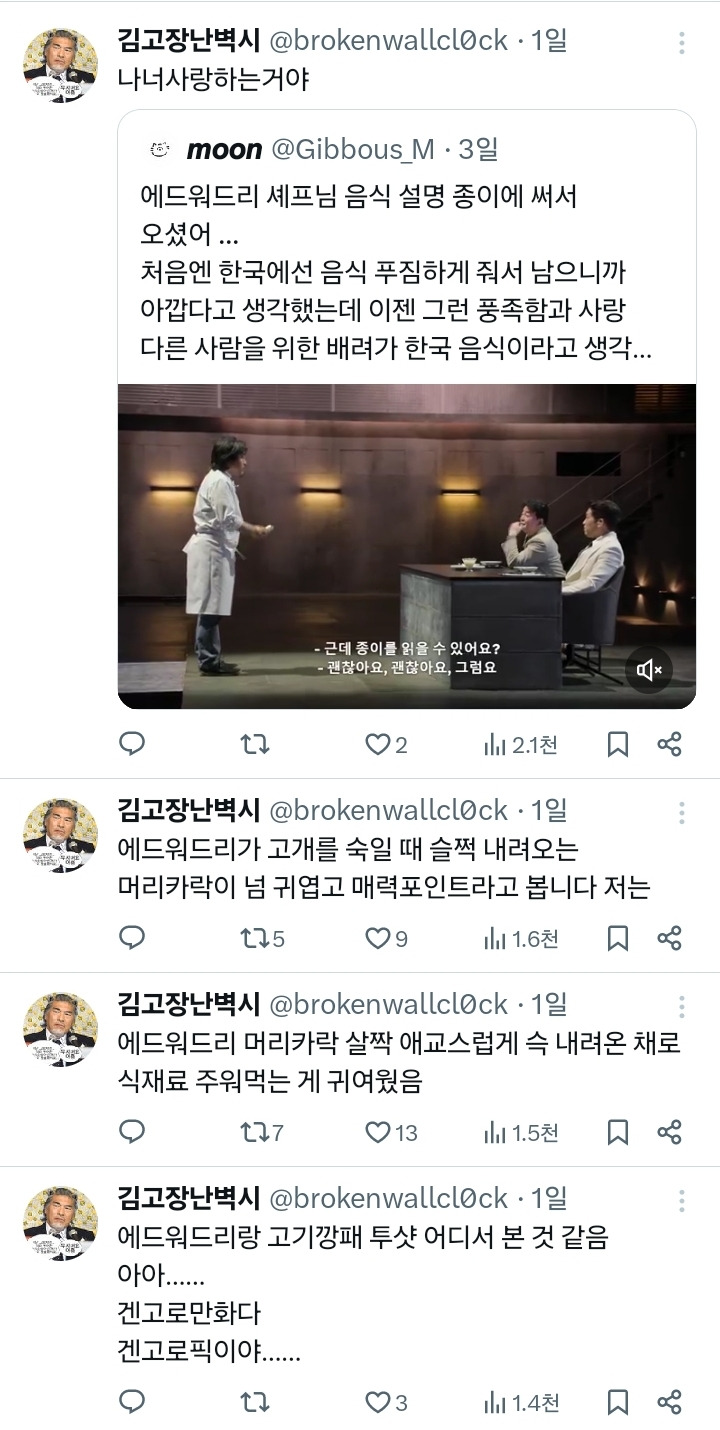Image resolution: width=720 pixels, height=1430 pixels.
Task: Open avatar of the third tweet
Action: coord(60,1029)
